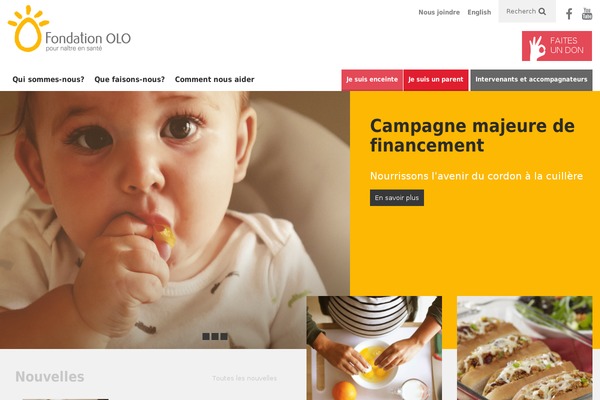
Task: Open the YouTube channel icon
Action: click(587, 14)
